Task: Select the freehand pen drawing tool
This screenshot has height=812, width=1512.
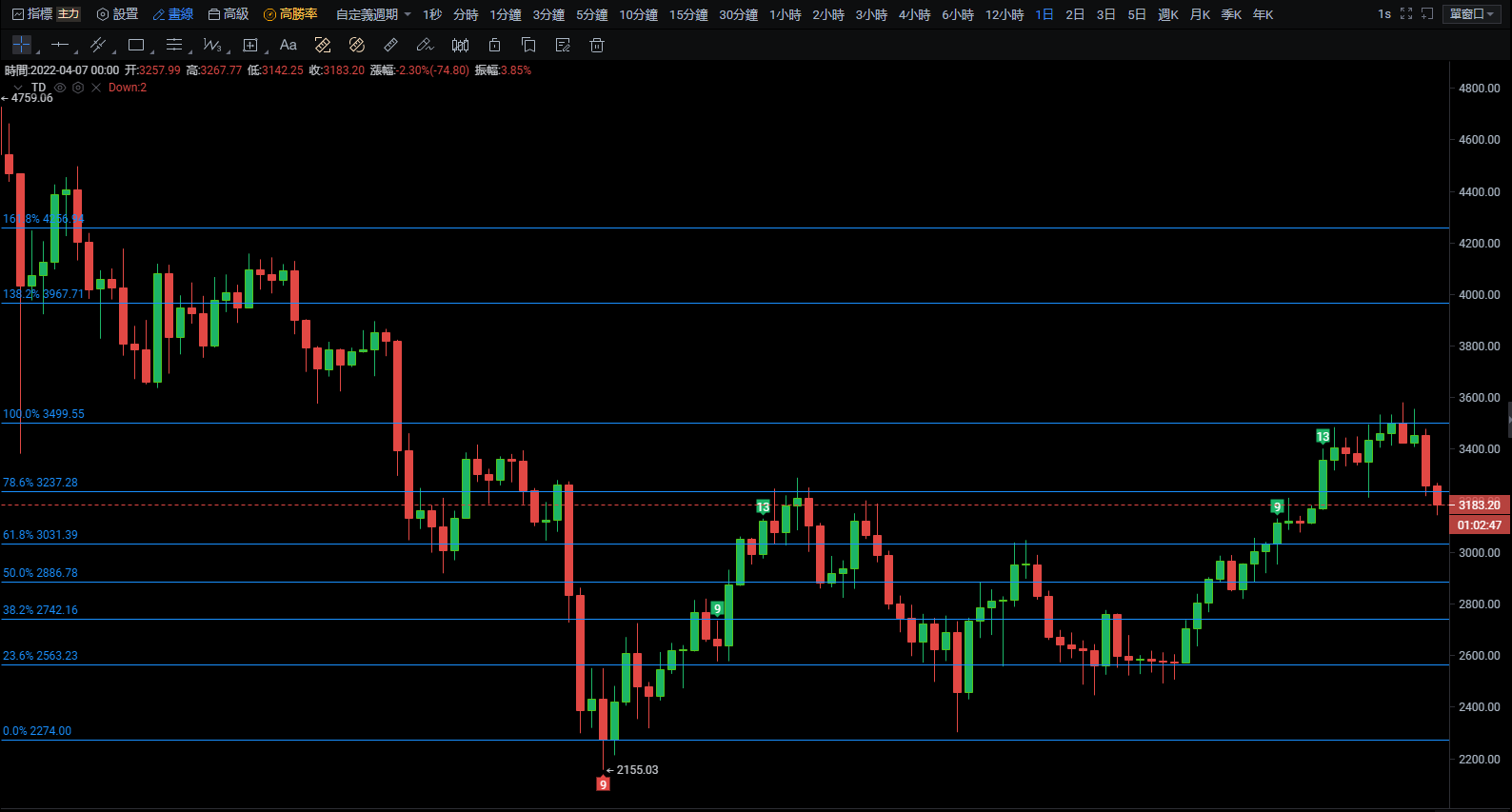Action: tap(426, 45)
